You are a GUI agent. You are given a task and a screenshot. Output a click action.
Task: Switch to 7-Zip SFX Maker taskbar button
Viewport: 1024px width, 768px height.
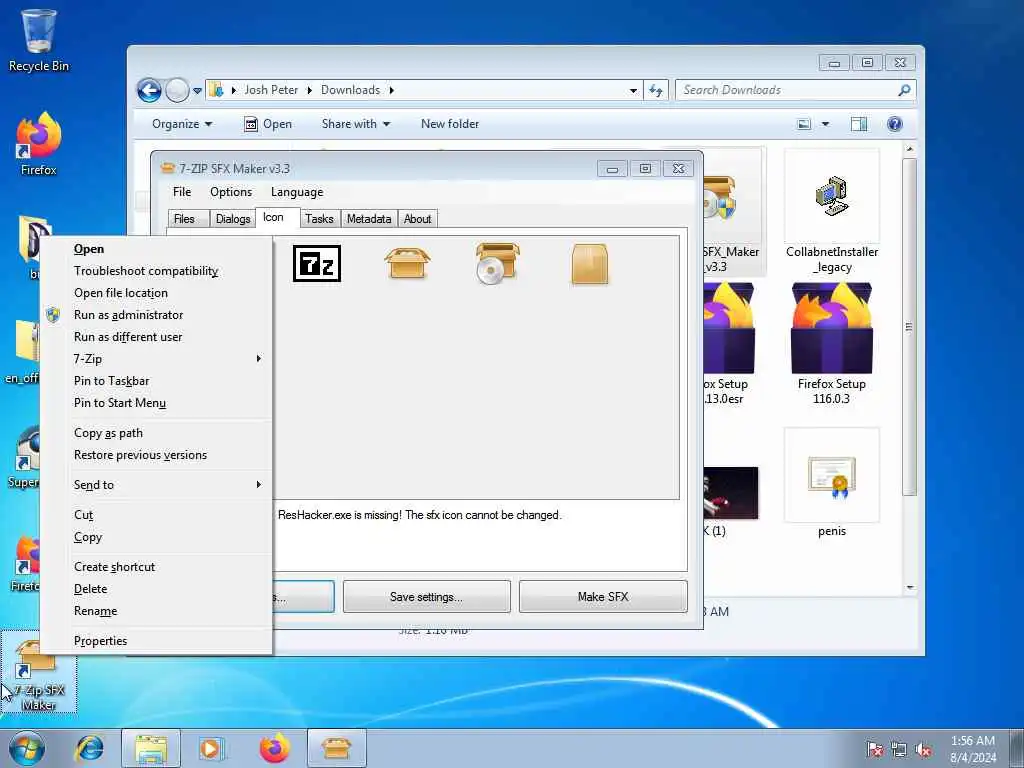(x=336, y=748)
